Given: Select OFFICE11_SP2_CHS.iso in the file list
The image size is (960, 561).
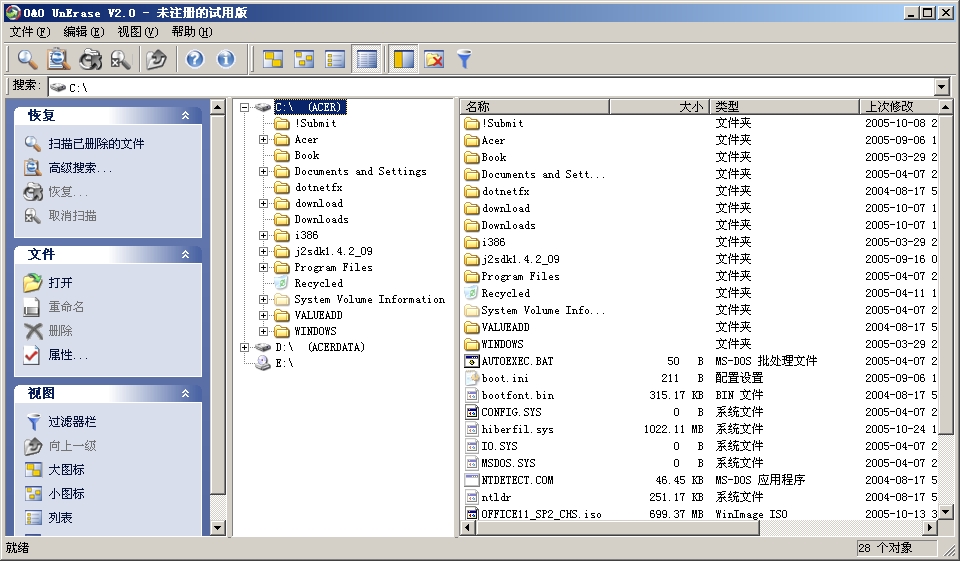Looking at the screenshot, I should pyautogui.click(x=541, y=514).
